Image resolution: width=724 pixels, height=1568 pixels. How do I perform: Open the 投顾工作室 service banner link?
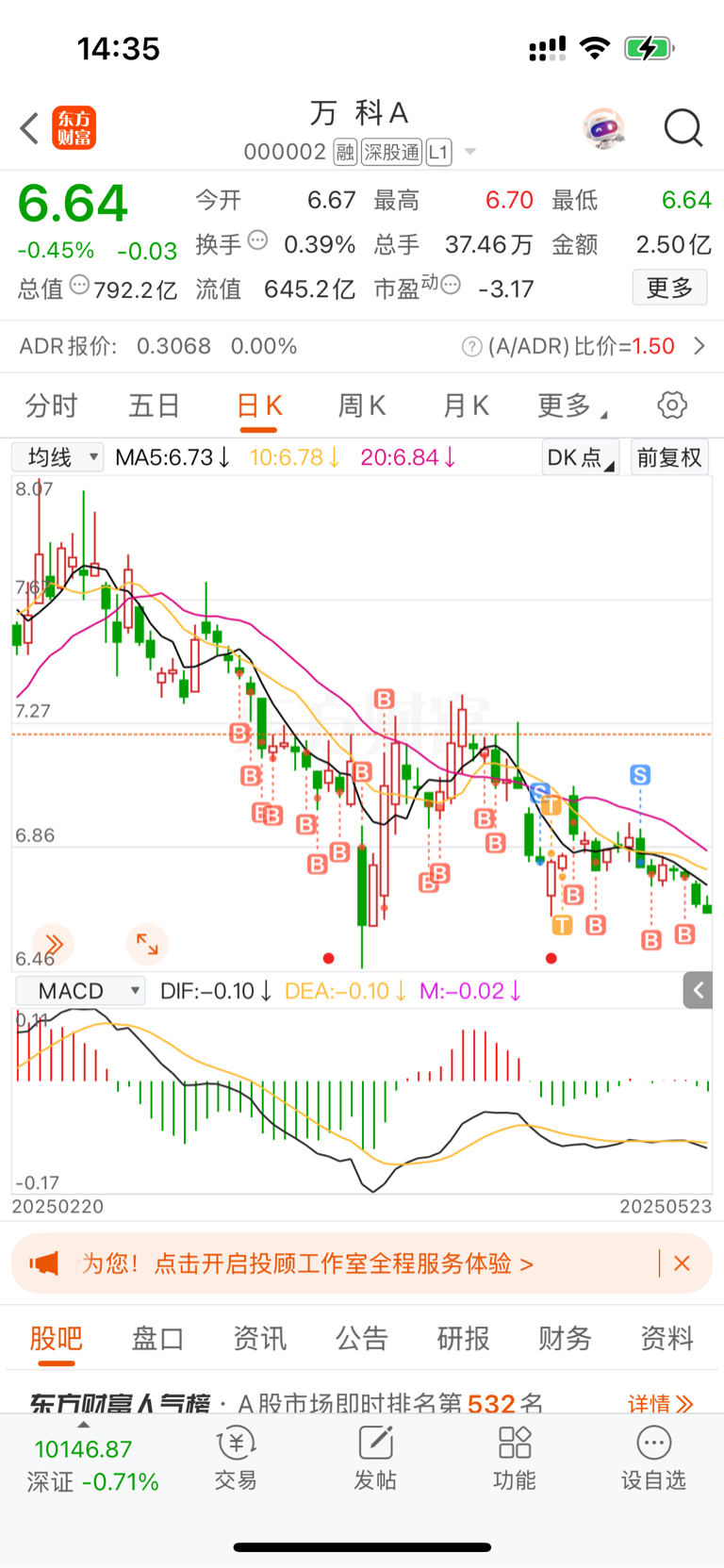pos(309,1263)
